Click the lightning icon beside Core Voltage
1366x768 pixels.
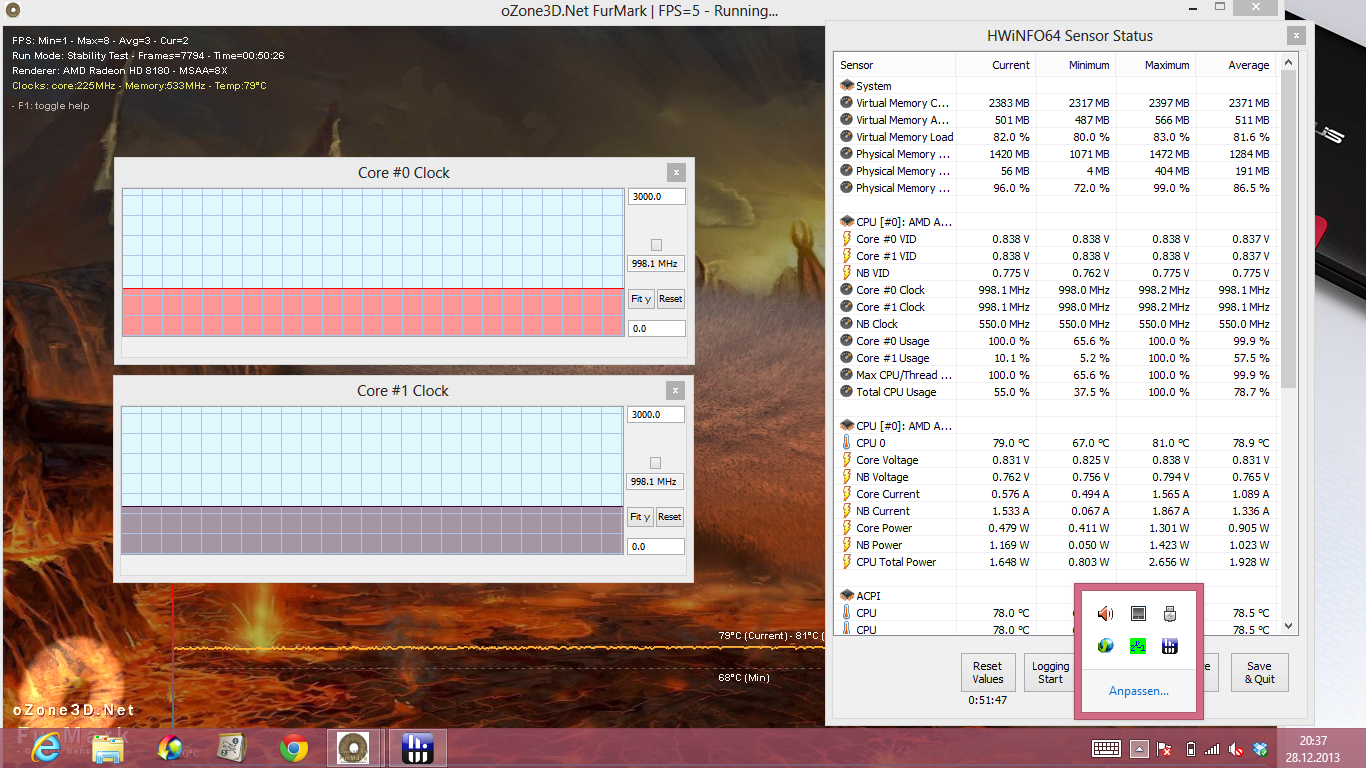(x=847, y=460)
